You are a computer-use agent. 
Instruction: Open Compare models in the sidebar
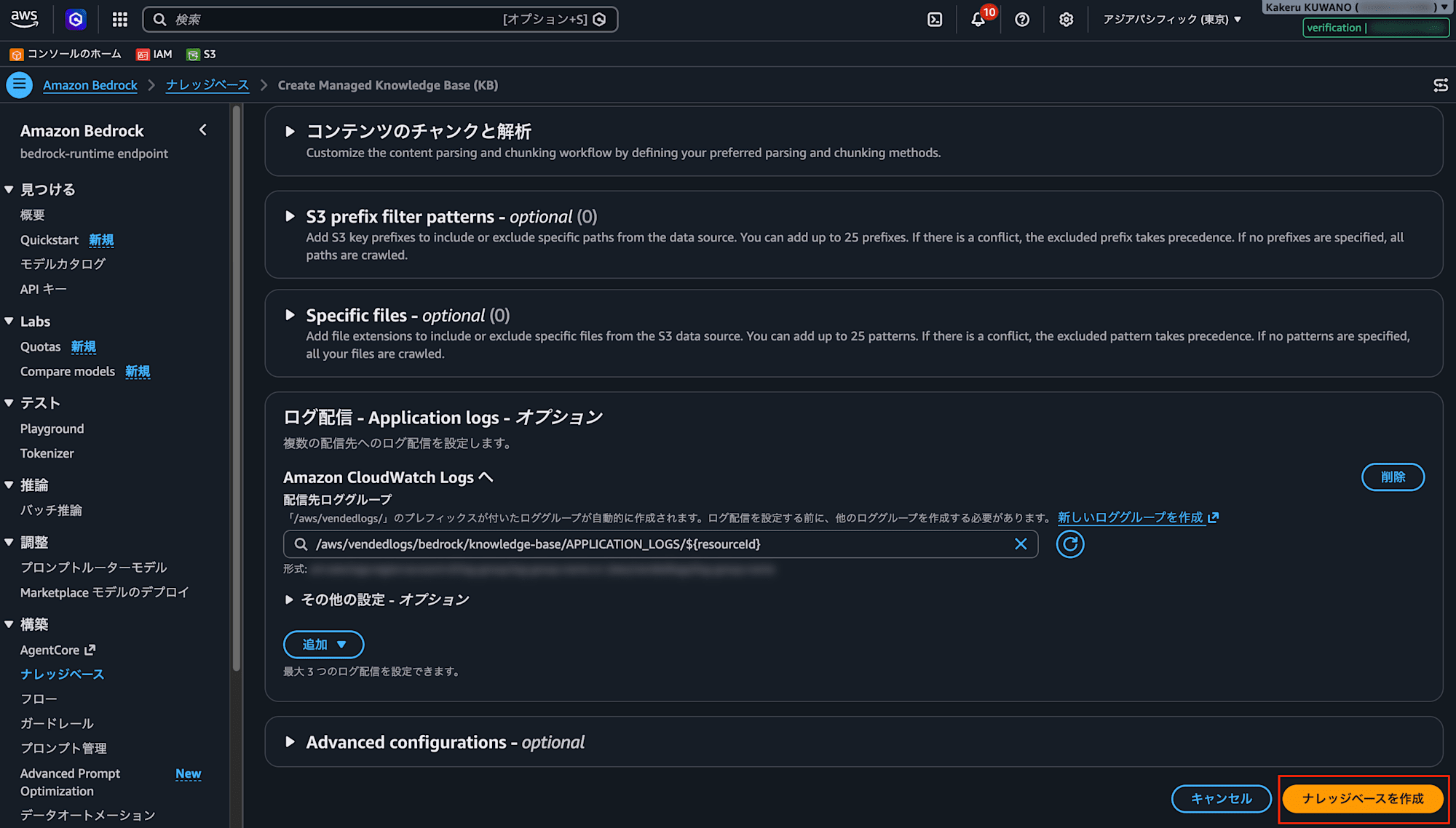(68, 372)
